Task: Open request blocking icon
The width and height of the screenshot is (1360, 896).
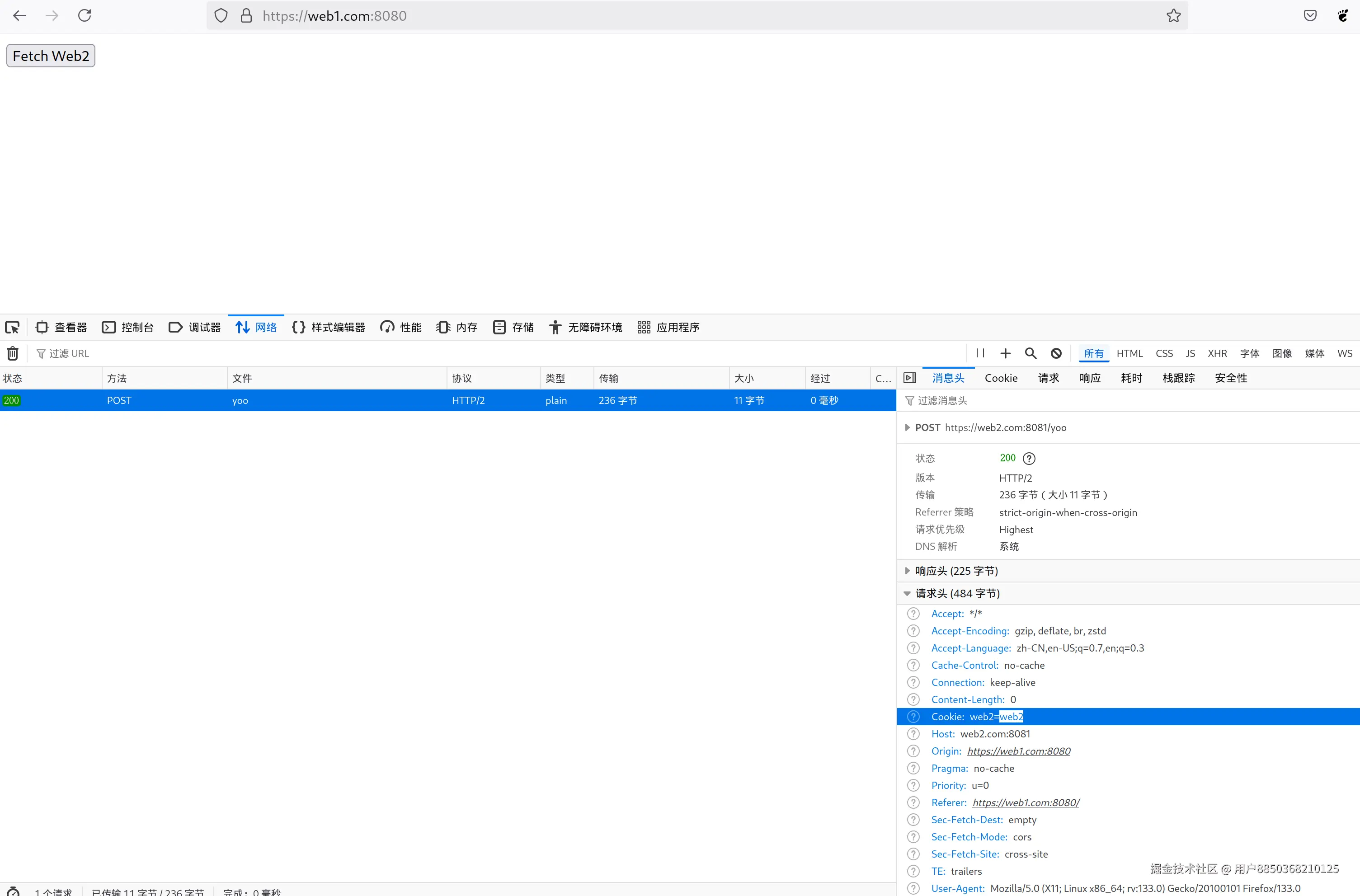Action: pyautogui.click(x=1056, y=353)
